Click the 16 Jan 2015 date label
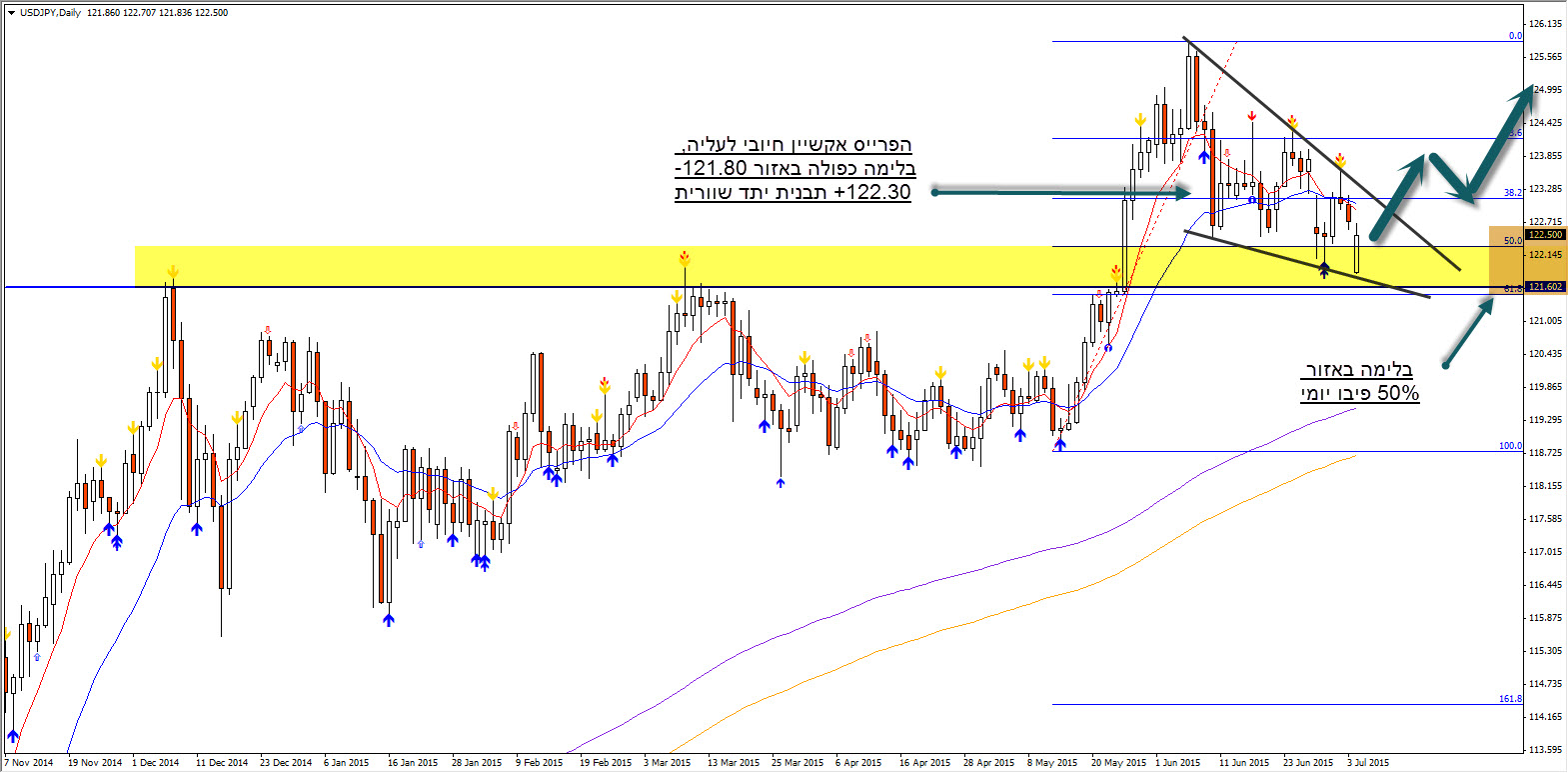1568x773 pixels. pos(413,763)
